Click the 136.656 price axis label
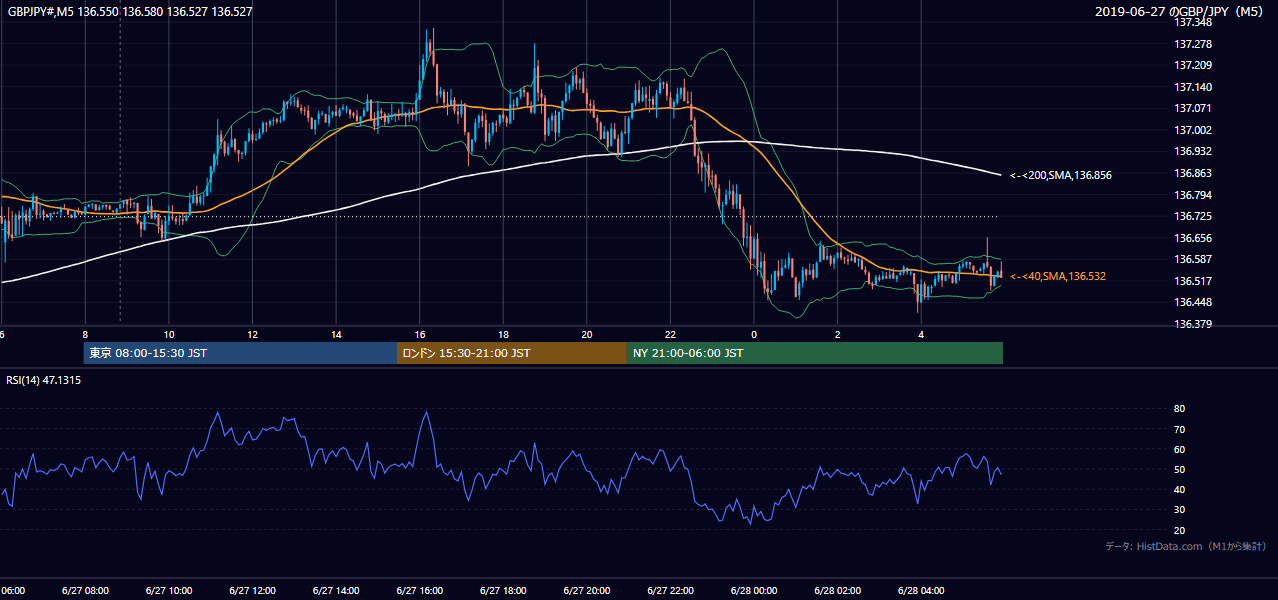1278x600 pixels. [1193, 238]
